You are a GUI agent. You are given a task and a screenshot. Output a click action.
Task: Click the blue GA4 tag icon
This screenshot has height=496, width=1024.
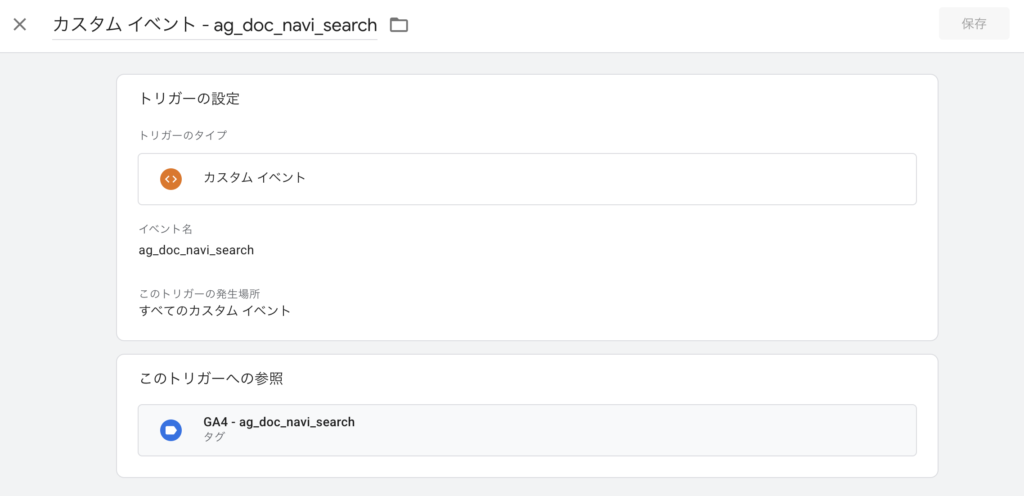[x=171, y=430]
